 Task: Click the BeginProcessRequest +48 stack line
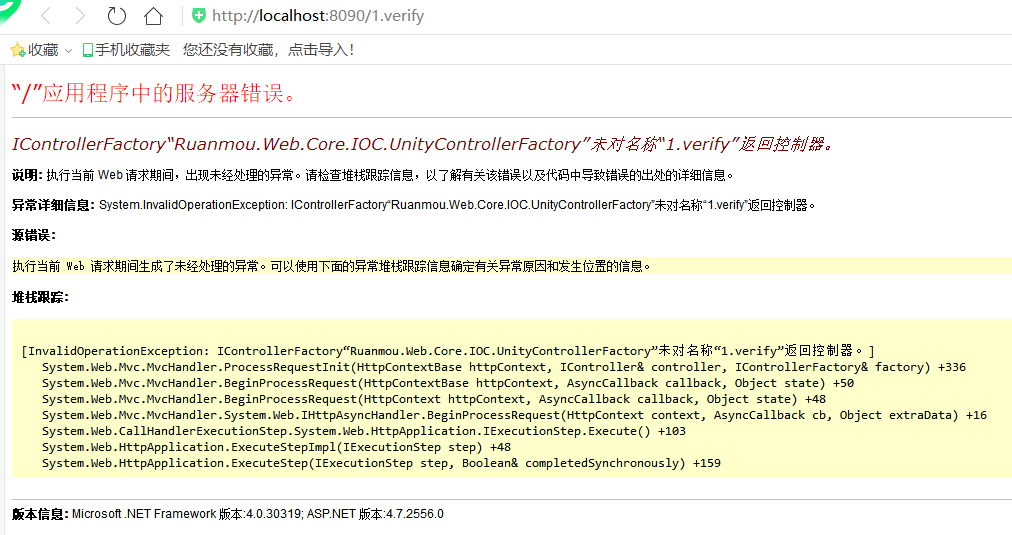coord(434,399)
